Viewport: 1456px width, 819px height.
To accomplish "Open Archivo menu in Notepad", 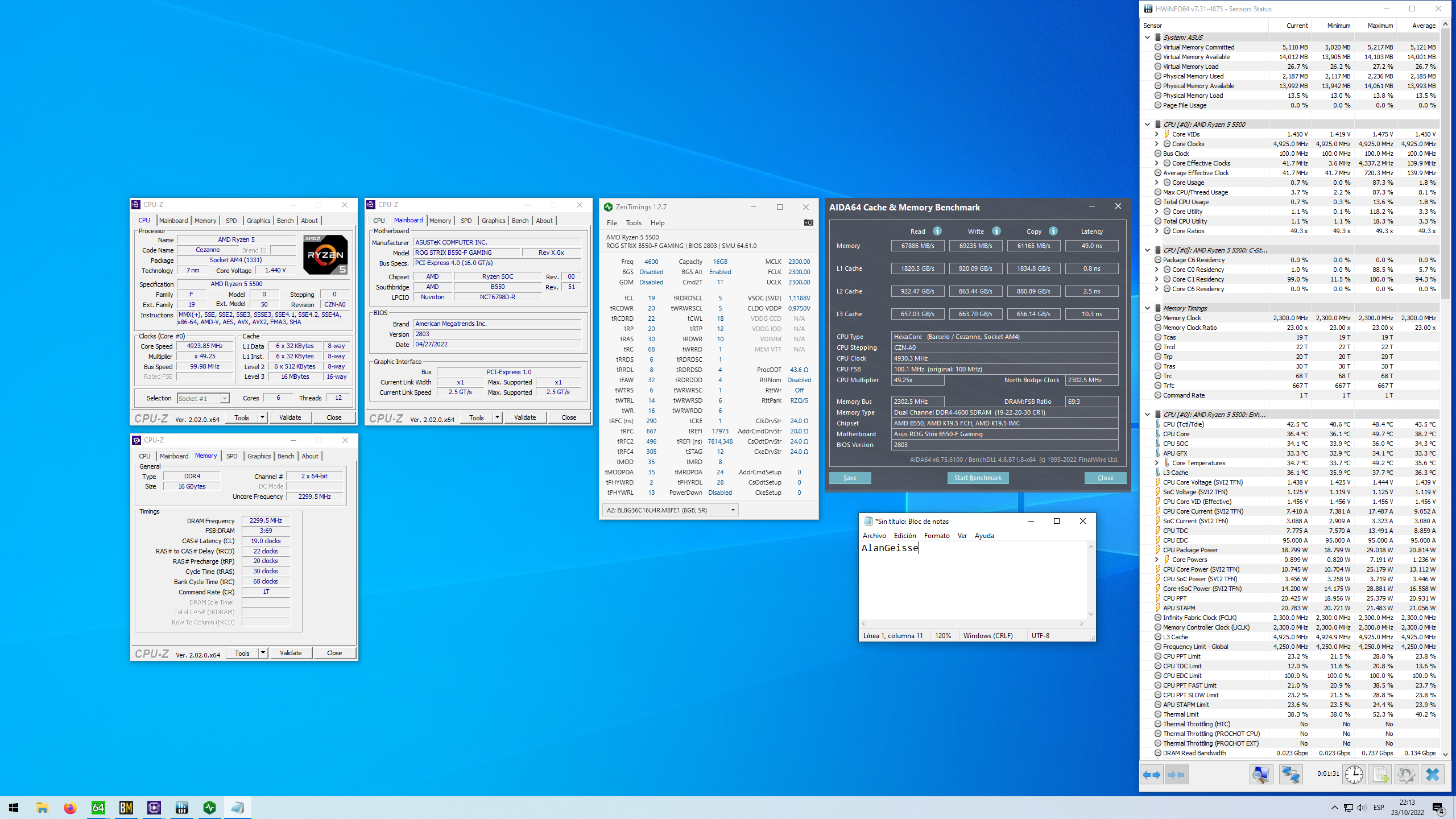I will [874, 536].
